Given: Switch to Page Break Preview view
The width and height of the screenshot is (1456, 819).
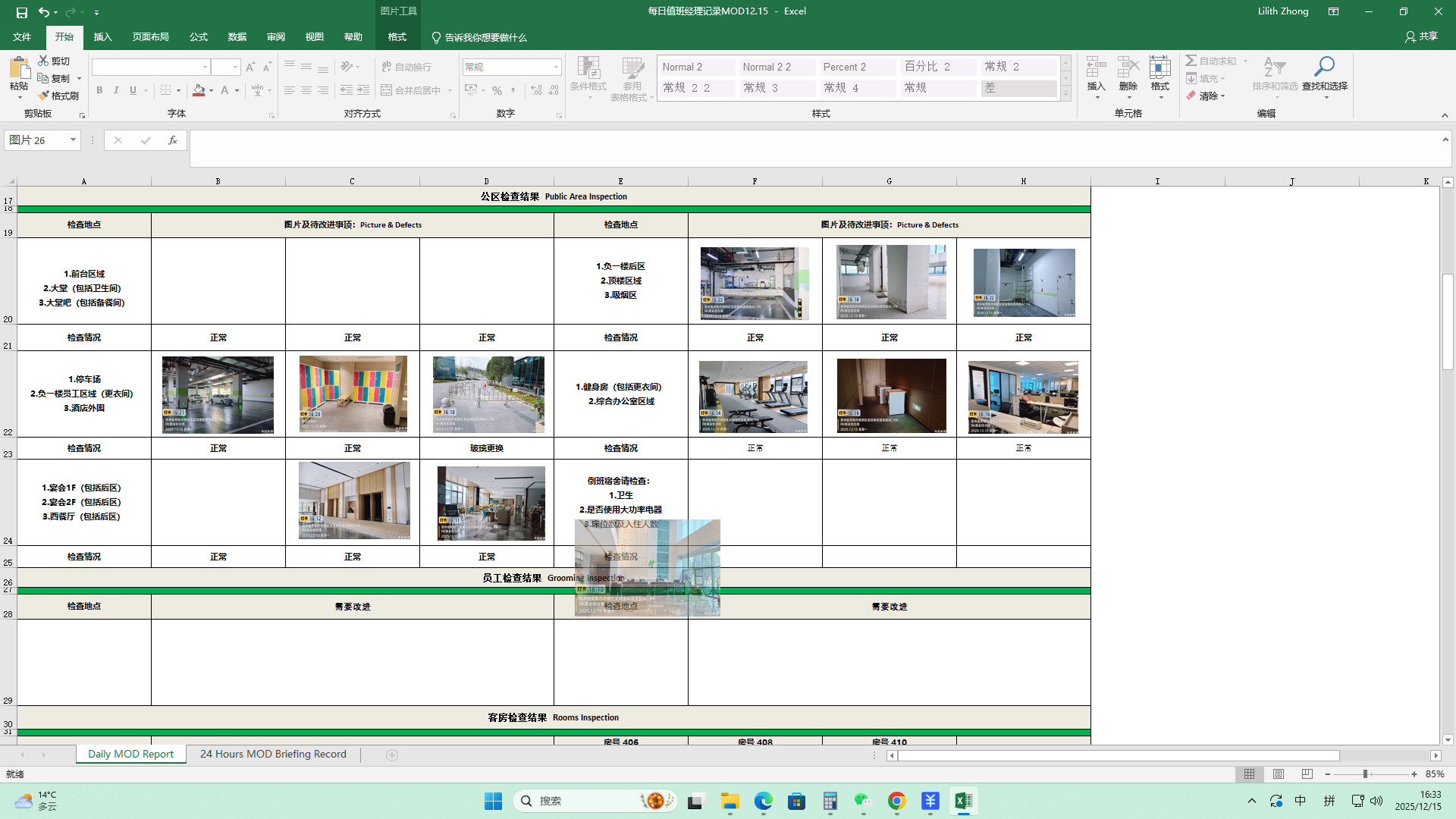Looking at the screenshot, I should coord(1307,774).
